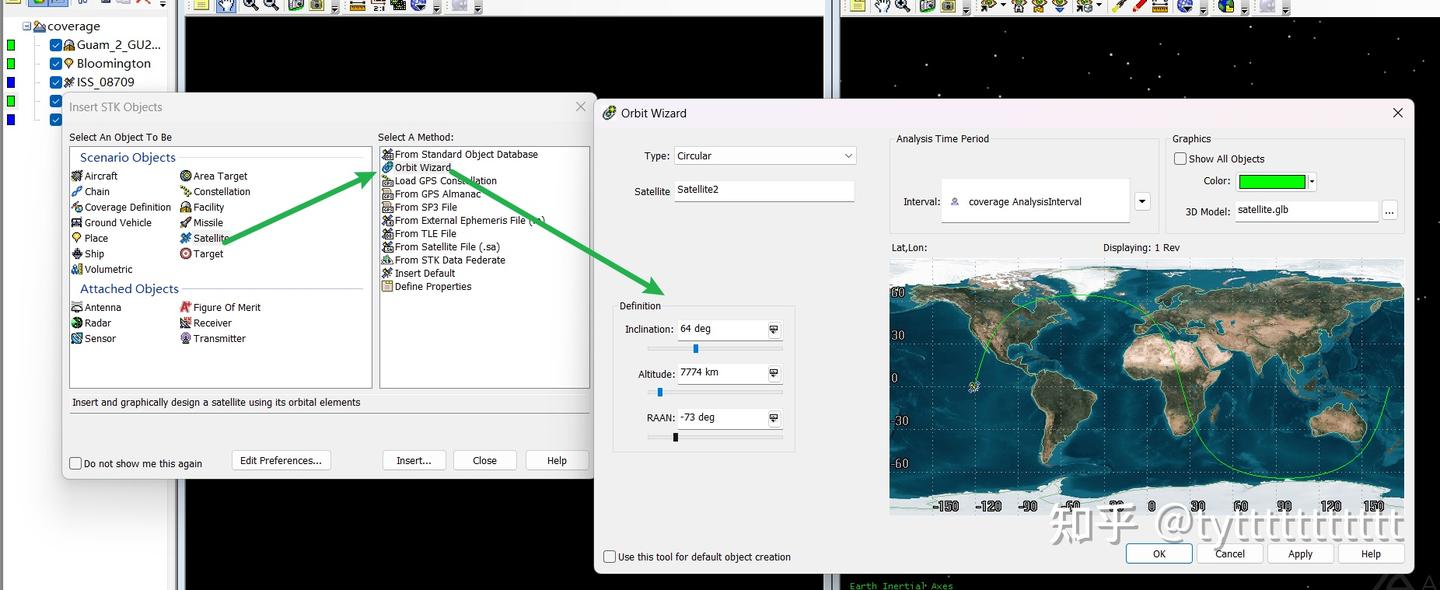The width and height of the screenshot is (1440, 590).
Task: Choose the Chain object type
Action: coord(91,192)
